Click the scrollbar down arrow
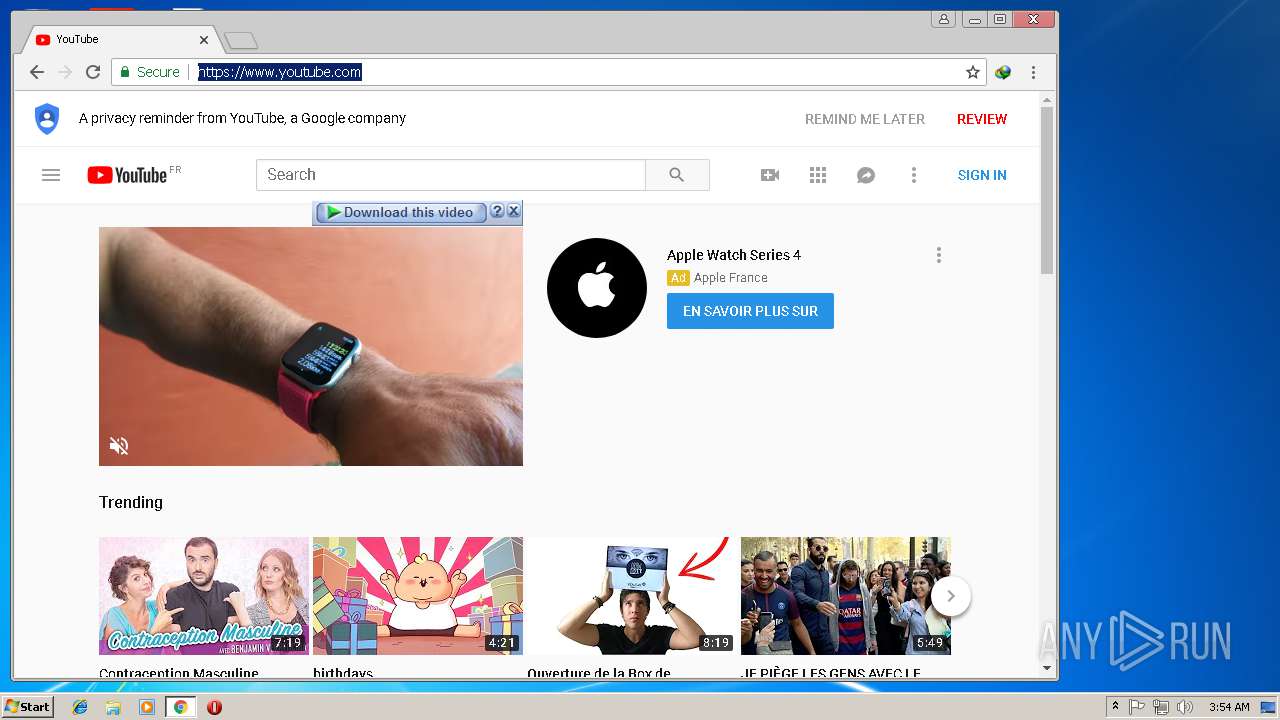The height and width of the screenshot is (720, 1280). point(1047,668)
